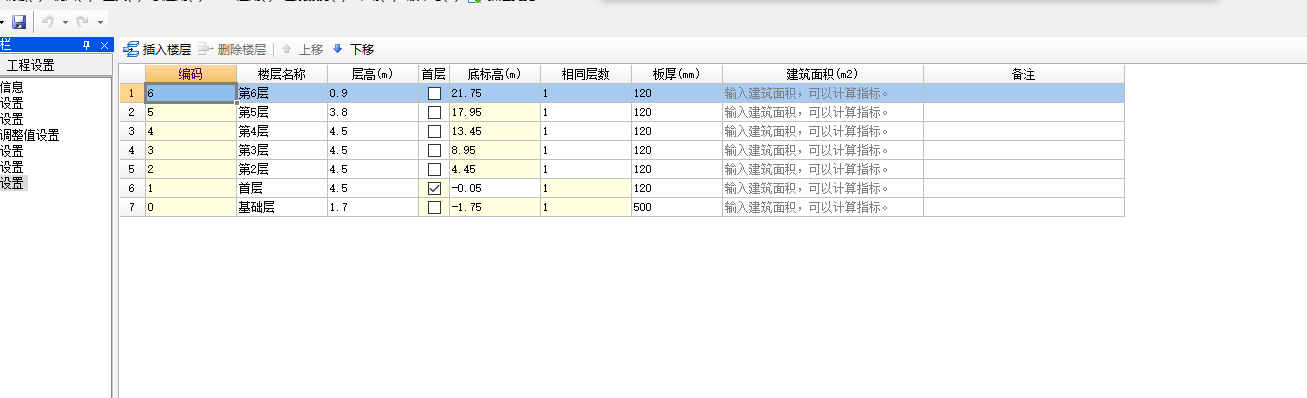Image resolution: width=1307 pixels, height=398 pixels.
Task: Click the 底标高 cell showing 17.95
Action: pyautogui.click(x=495, y=112)
